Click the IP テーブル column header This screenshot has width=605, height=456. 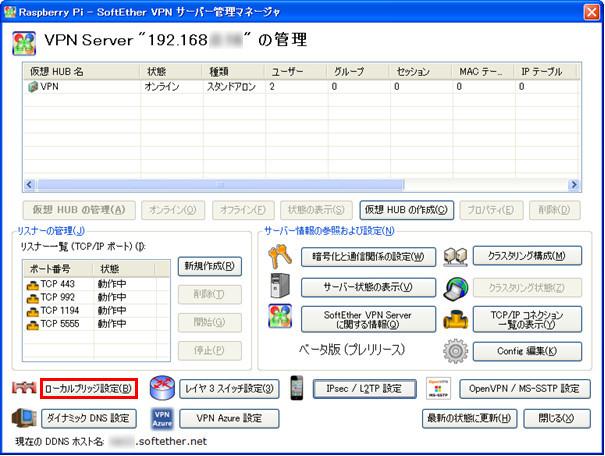click(546, 72)
